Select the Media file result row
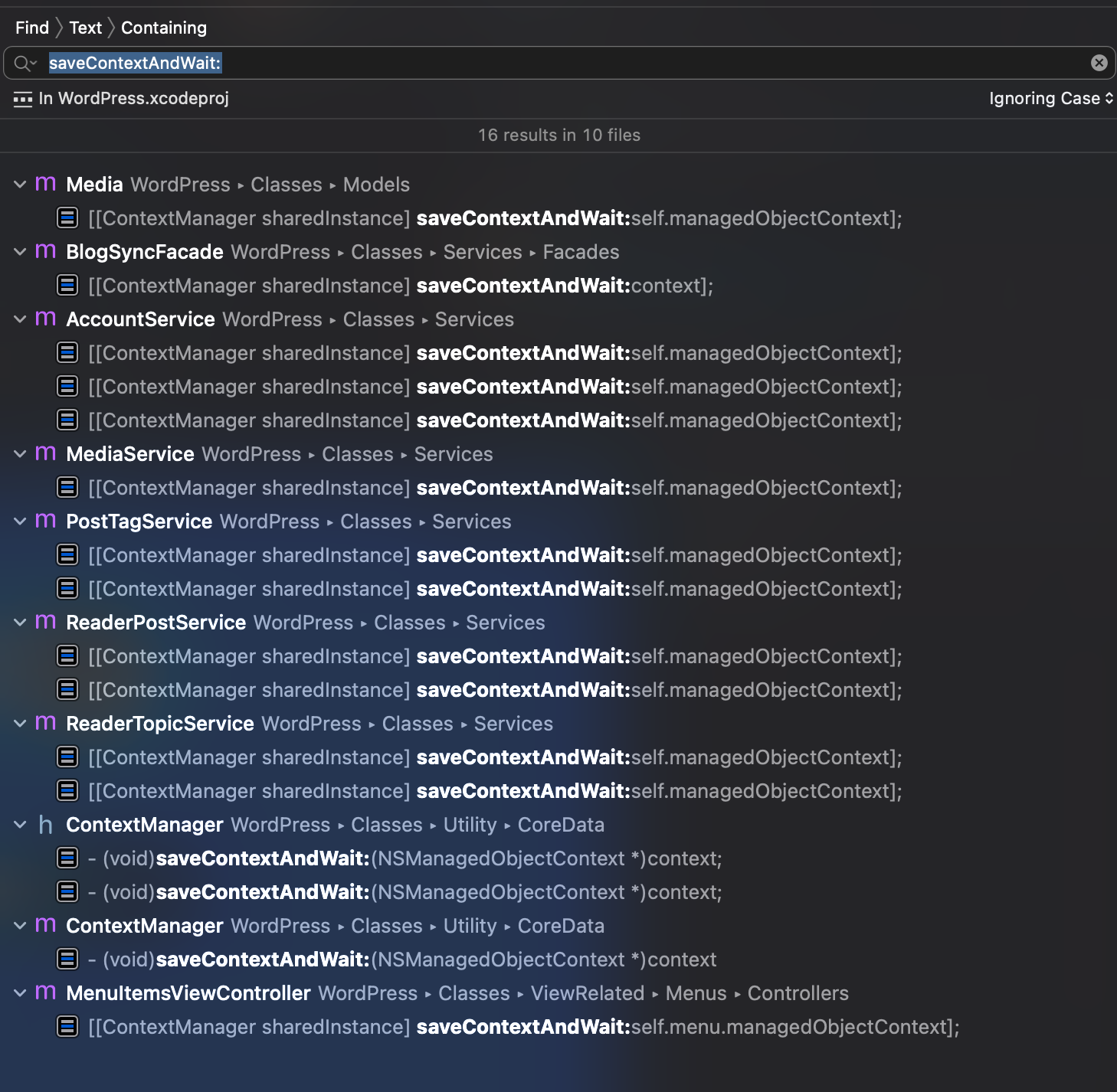The image size is (1117, 1092). click(x=558, y=185)
